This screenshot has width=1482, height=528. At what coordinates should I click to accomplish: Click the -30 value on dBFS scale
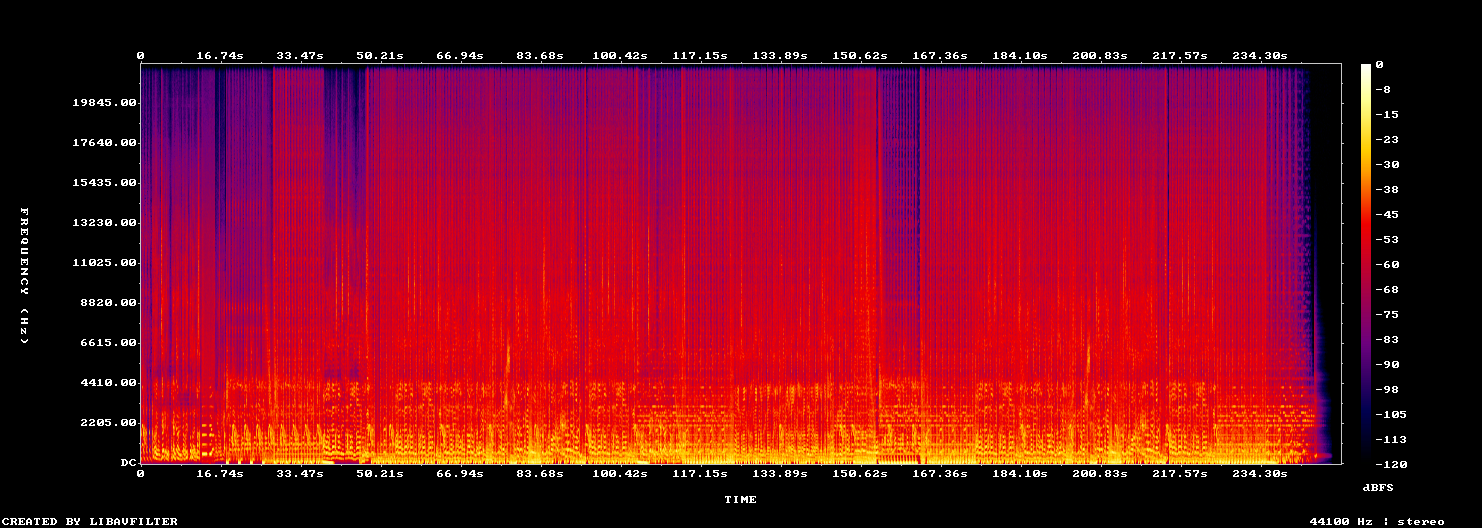[x=1387, y=164]
